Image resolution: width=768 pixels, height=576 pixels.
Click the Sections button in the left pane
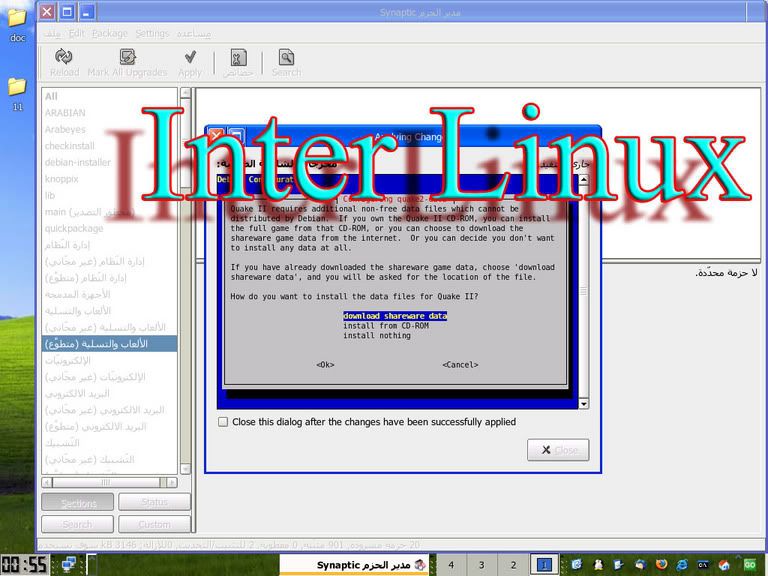[x=78, y=503]
